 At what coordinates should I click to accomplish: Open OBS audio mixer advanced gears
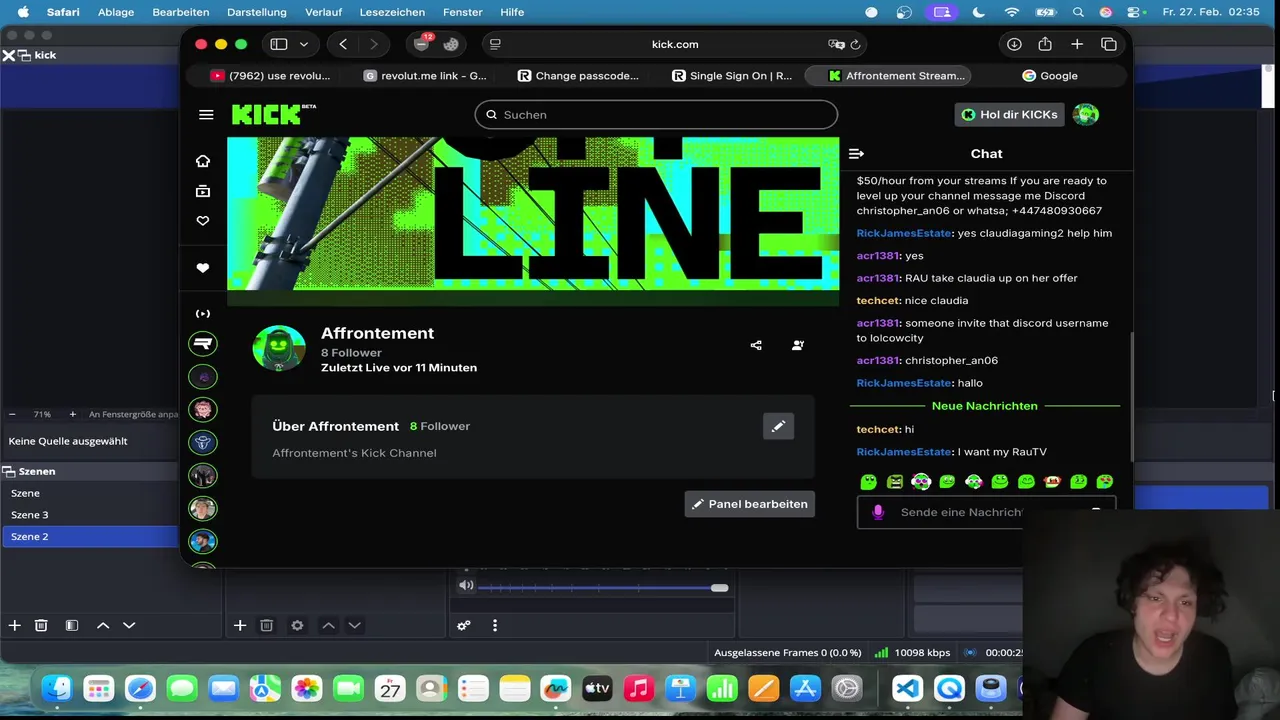(464, 625)
